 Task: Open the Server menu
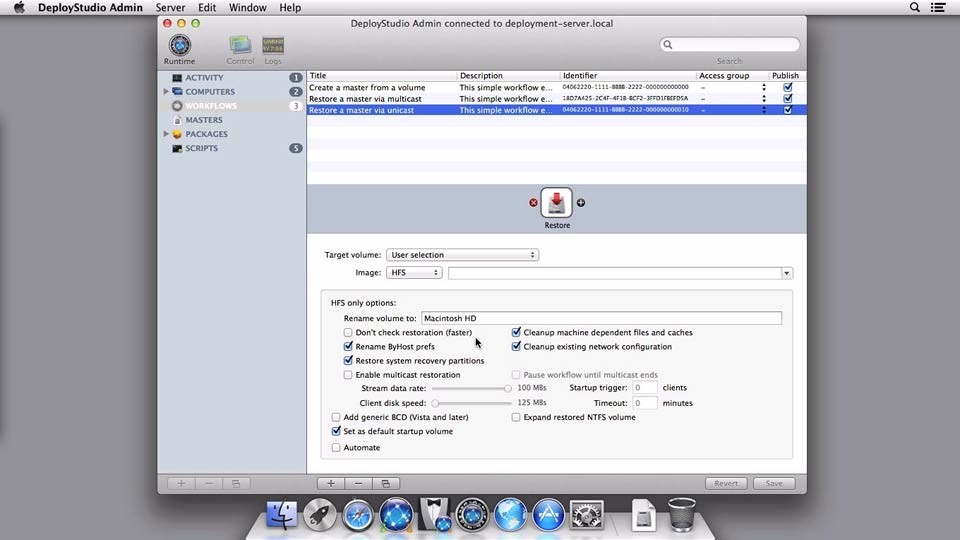[x=170, y=7]
